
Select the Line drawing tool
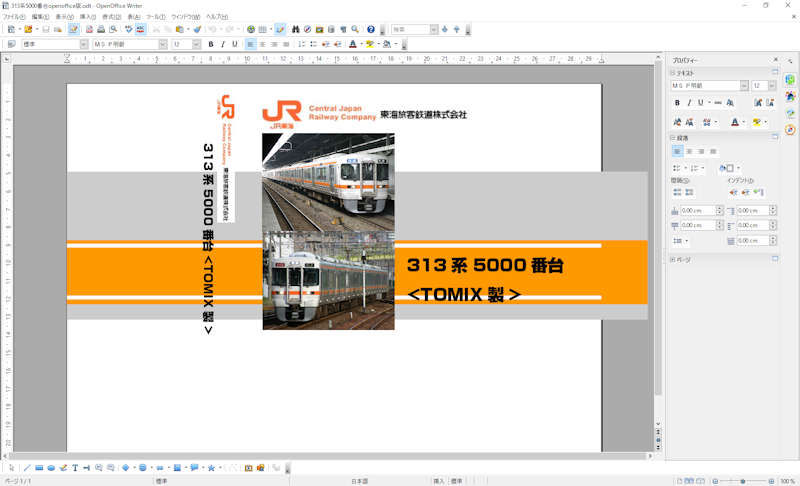27,468
